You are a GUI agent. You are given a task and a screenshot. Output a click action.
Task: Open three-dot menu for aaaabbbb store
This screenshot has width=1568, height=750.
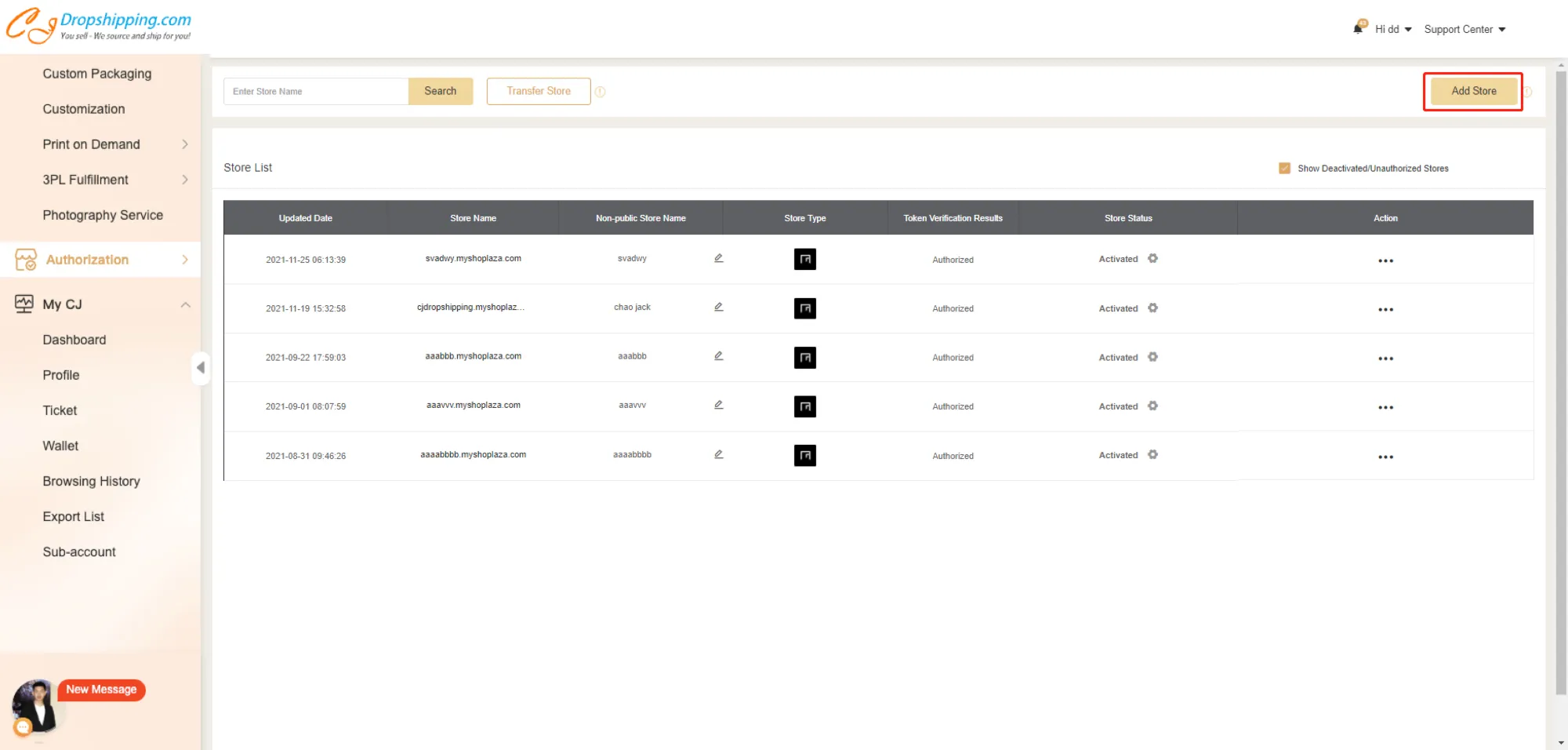[1385, 457]
